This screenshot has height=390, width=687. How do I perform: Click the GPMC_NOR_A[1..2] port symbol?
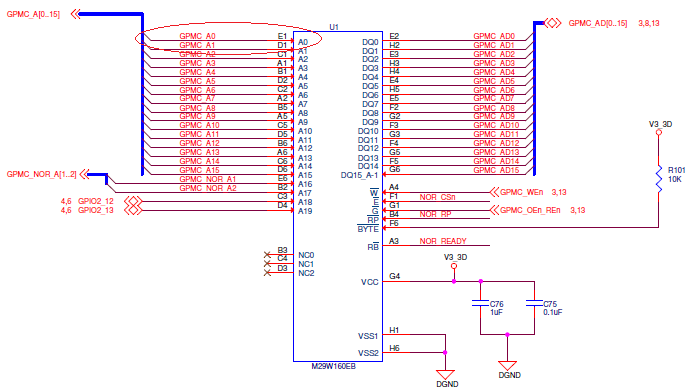[x=84, y=174]
